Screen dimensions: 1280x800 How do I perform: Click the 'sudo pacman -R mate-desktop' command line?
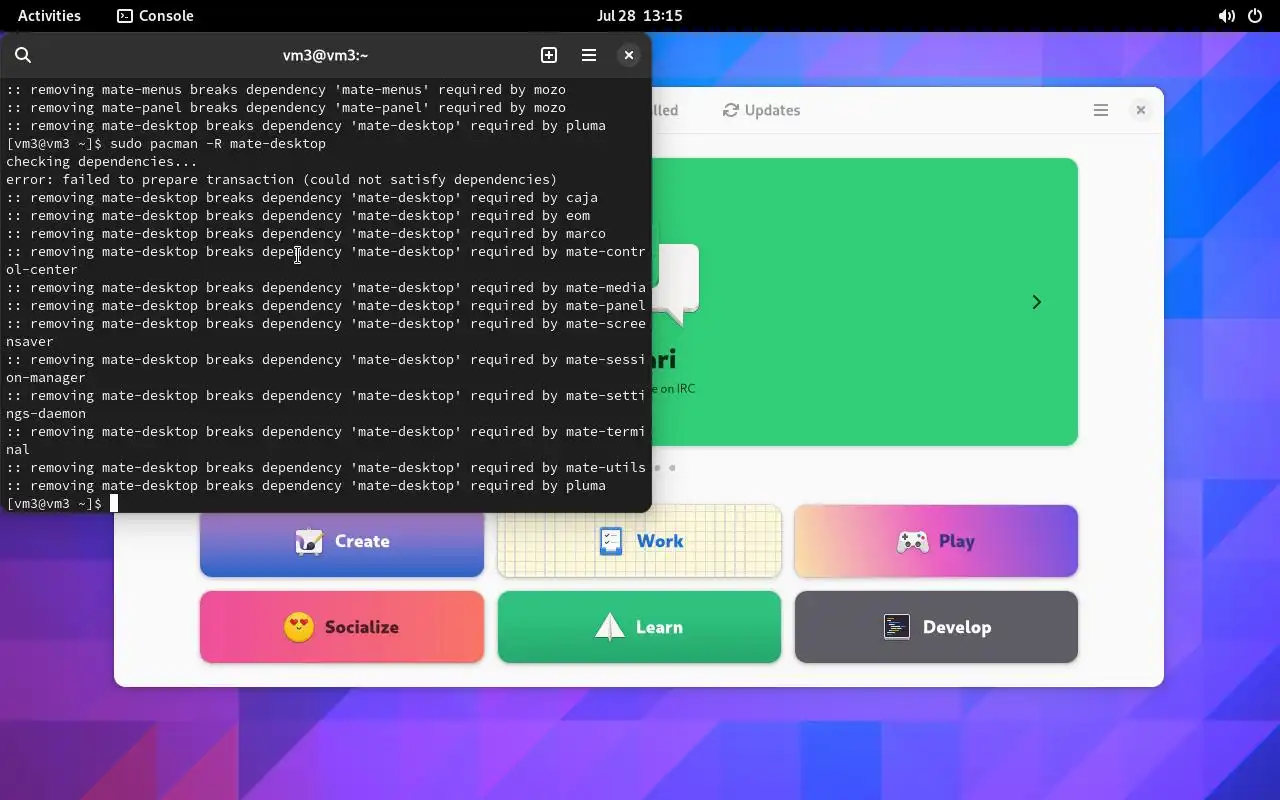coord(166,143)
